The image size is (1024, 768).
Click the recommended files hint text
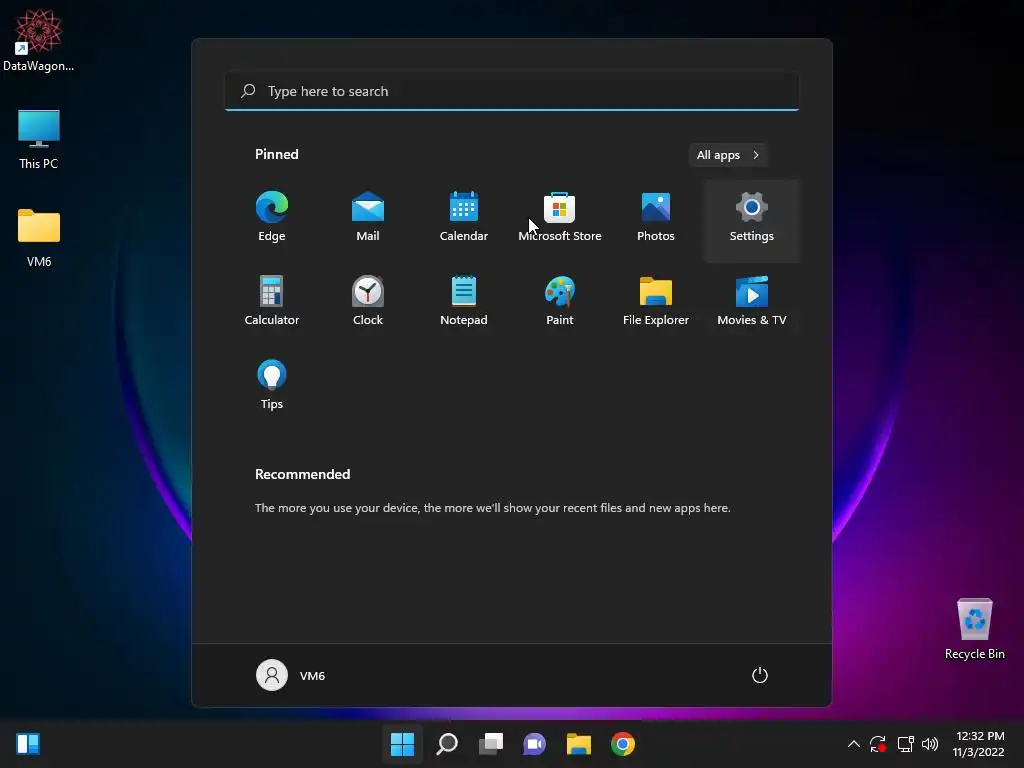[x=492, y=507]
